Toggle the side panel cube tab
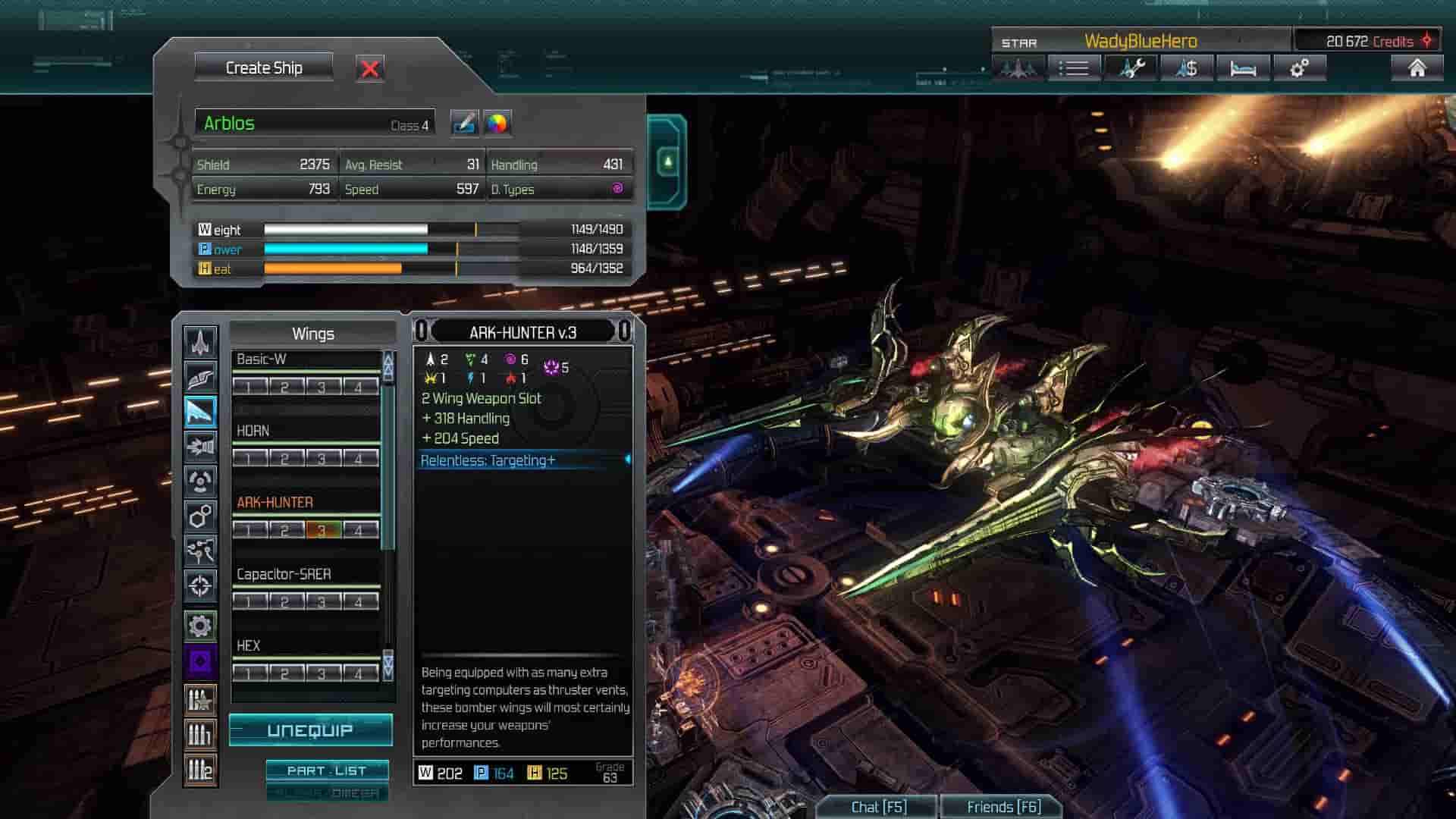The width and height of the screenshot is (1456, 819). point(668,162)
